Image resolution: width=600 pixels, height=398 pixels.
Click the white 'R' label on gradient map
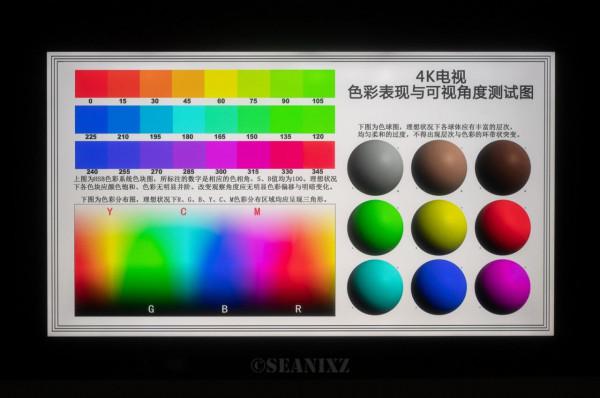(x=298, y=309)
